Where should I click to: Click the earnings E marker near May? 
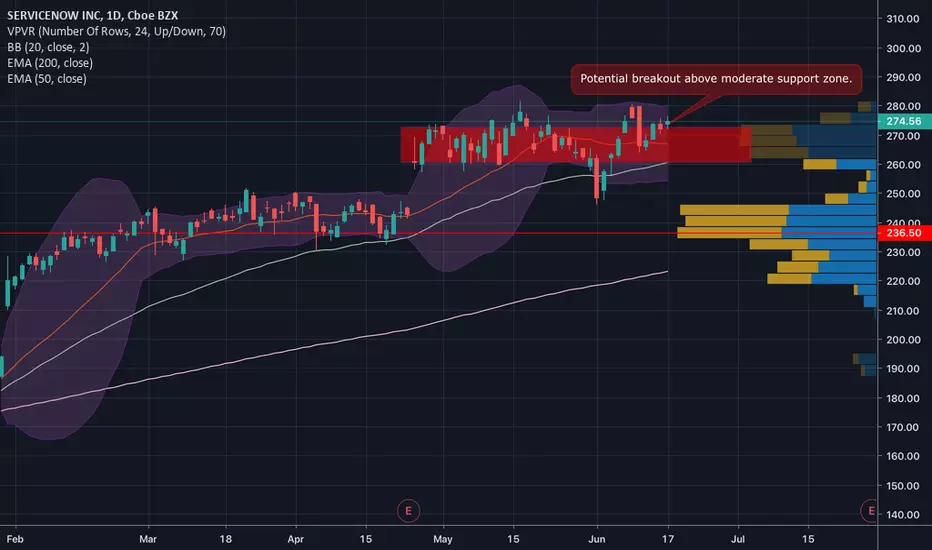(x=408, y=511)
